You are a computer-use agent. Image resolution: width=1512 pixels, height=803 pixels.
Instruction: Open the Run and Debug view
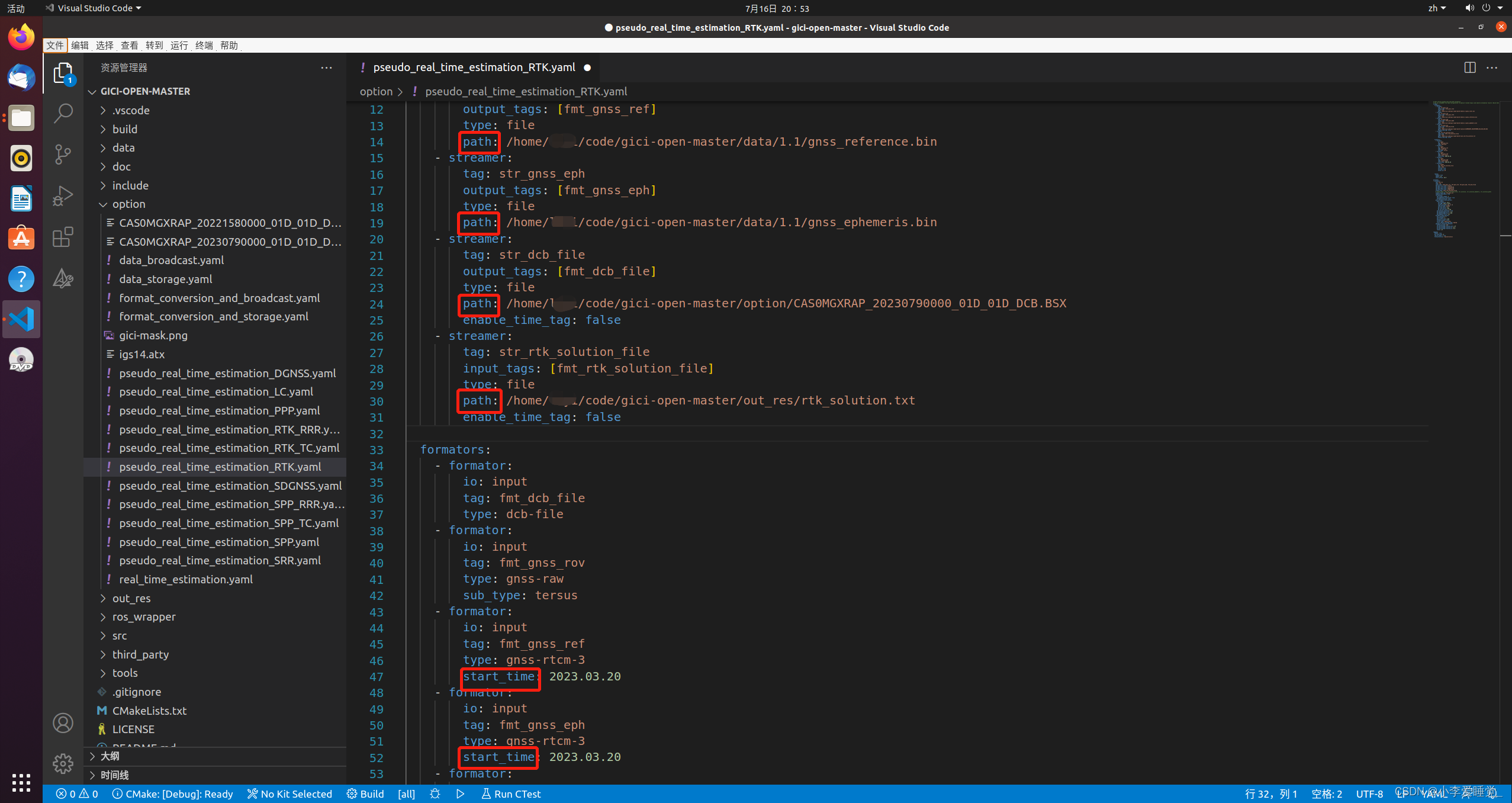point(63,196)
